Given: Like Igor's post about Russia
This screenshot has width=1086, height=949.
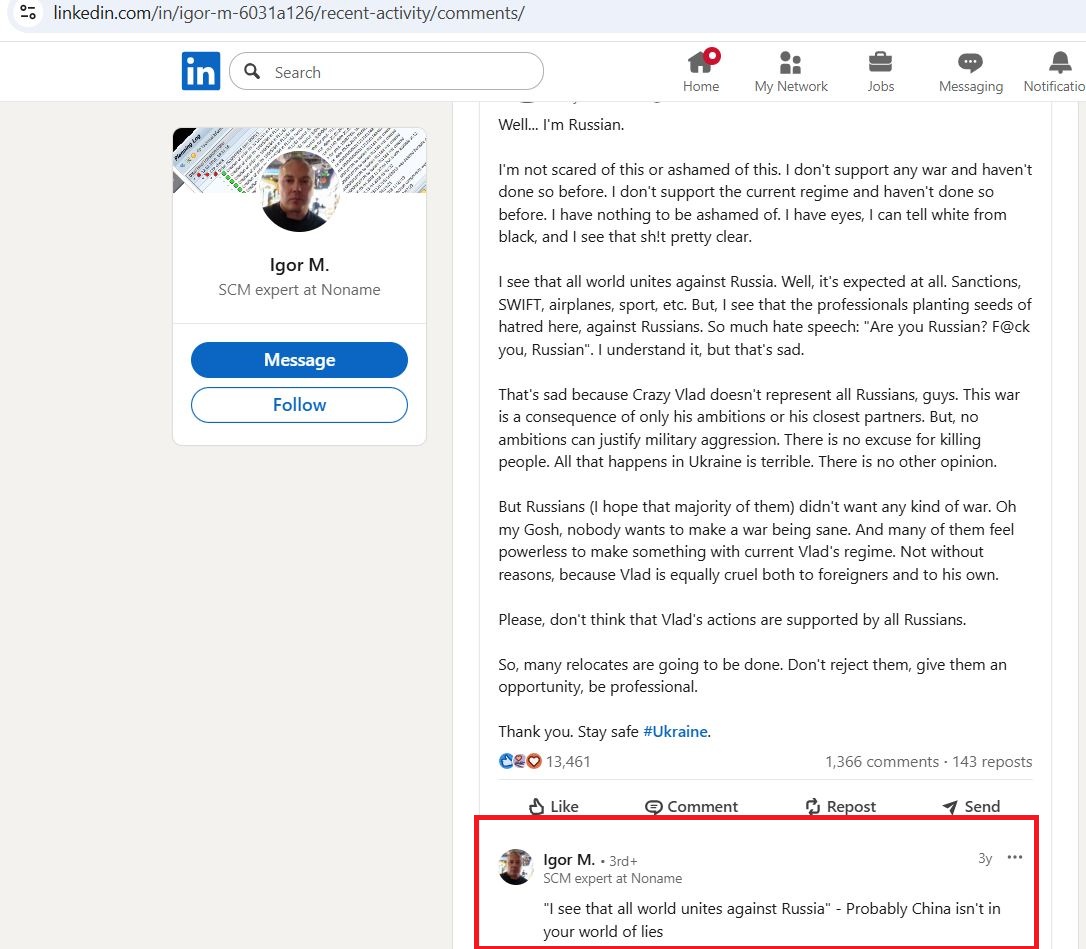Looking at the screenshot, I should point(553,806).
